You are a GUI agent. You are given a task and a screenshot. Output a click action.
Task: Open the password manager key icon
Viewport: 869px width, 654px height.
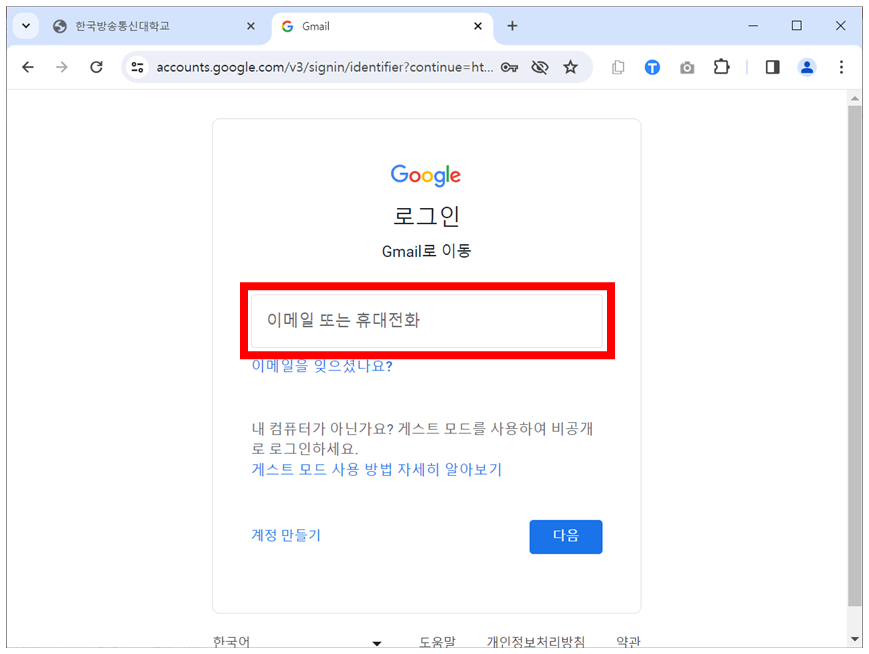509,67
